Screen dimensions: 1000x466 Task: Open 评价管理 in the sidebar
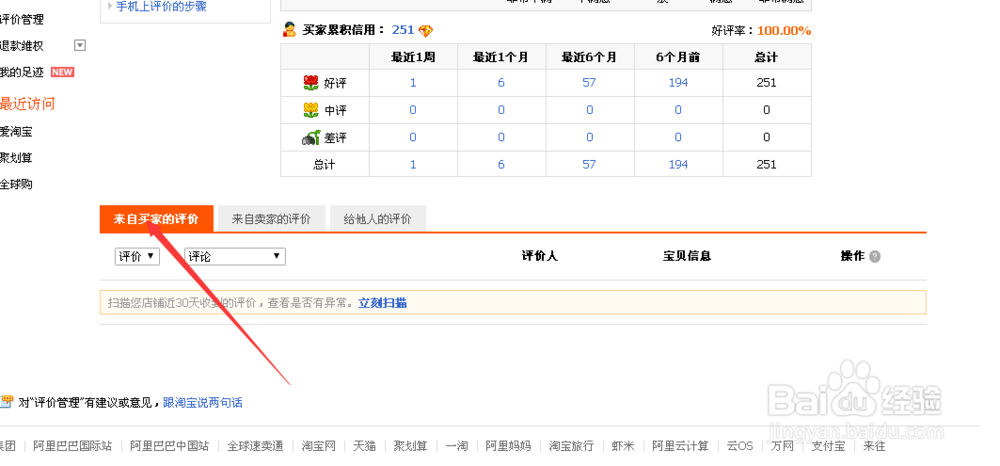tap(22, 20)
